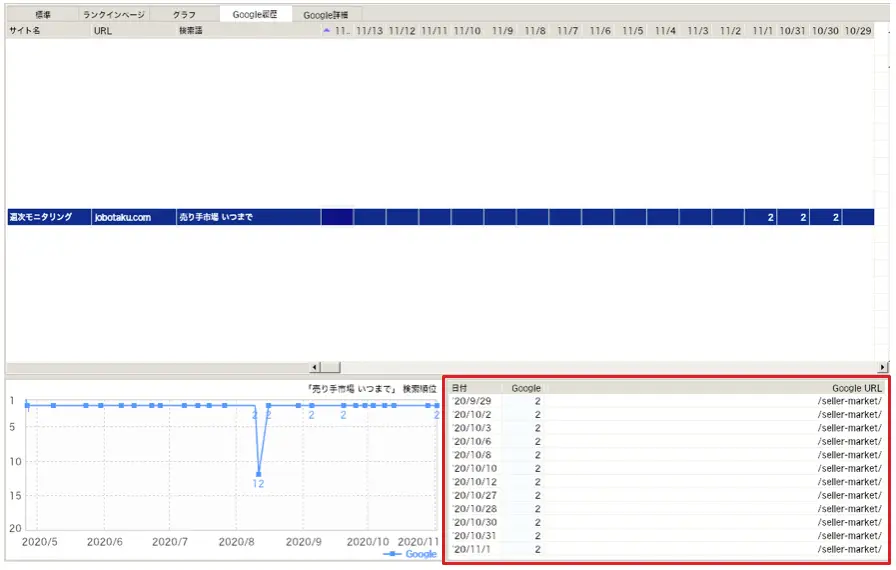Viewport: 896px width, 570px height.
Task: Click Google rank 2 in '20/10/6 row
Action: coord(537,441)
